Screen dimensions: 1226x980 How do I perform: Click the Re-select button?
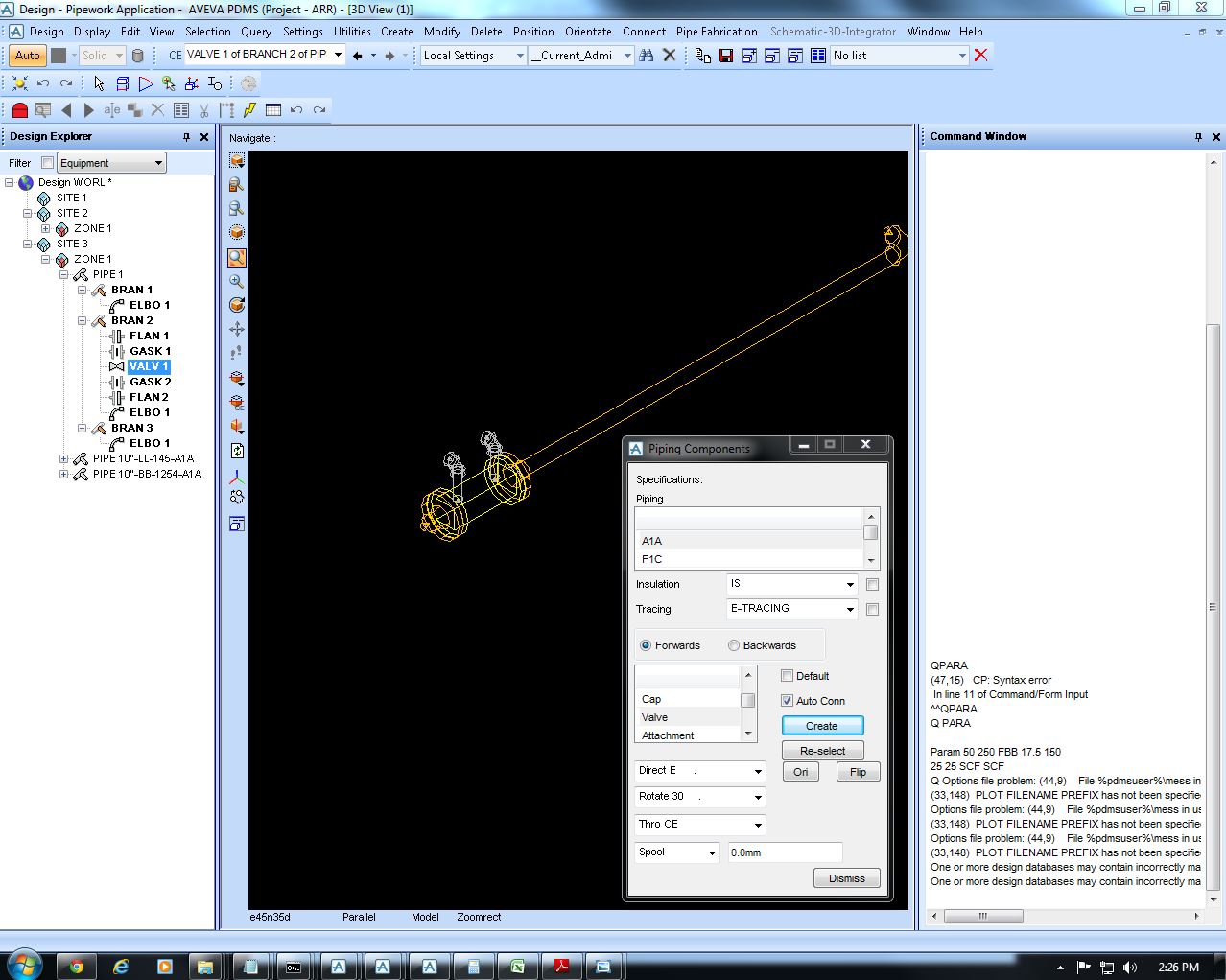pos(822,751)
